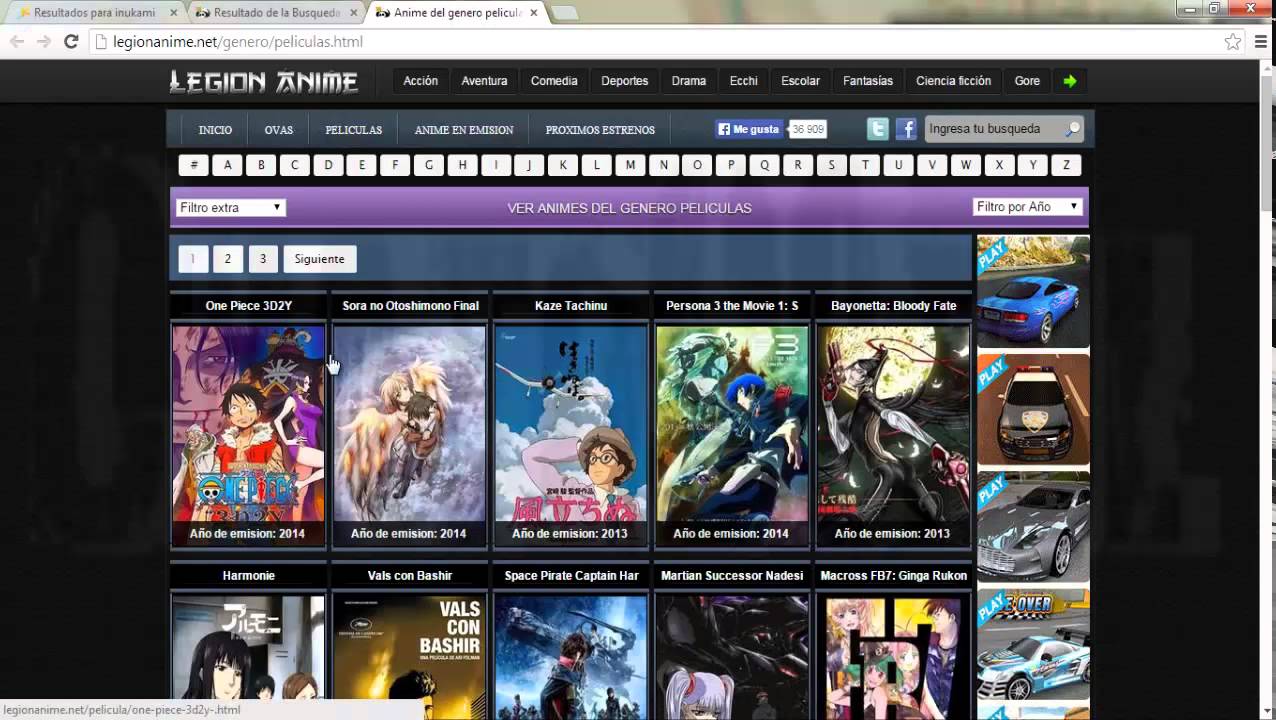Open the blue sports car game ad
The height and width of the screenshot is (720, 1276).
(x=1033, y=291)
